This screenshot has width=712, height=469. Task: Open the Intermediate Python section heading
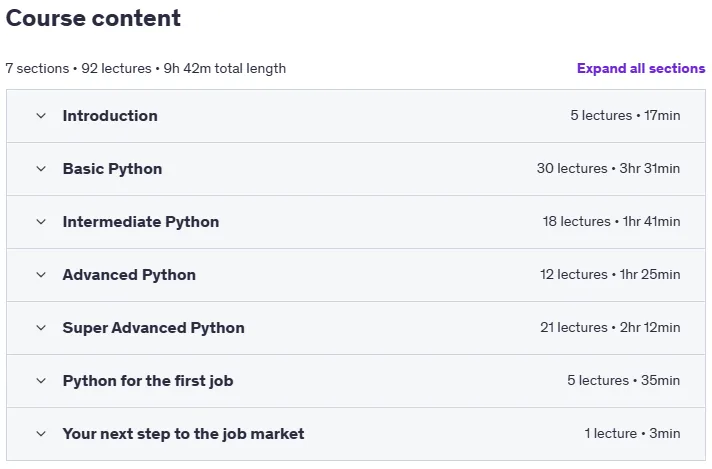click(141, 222)
